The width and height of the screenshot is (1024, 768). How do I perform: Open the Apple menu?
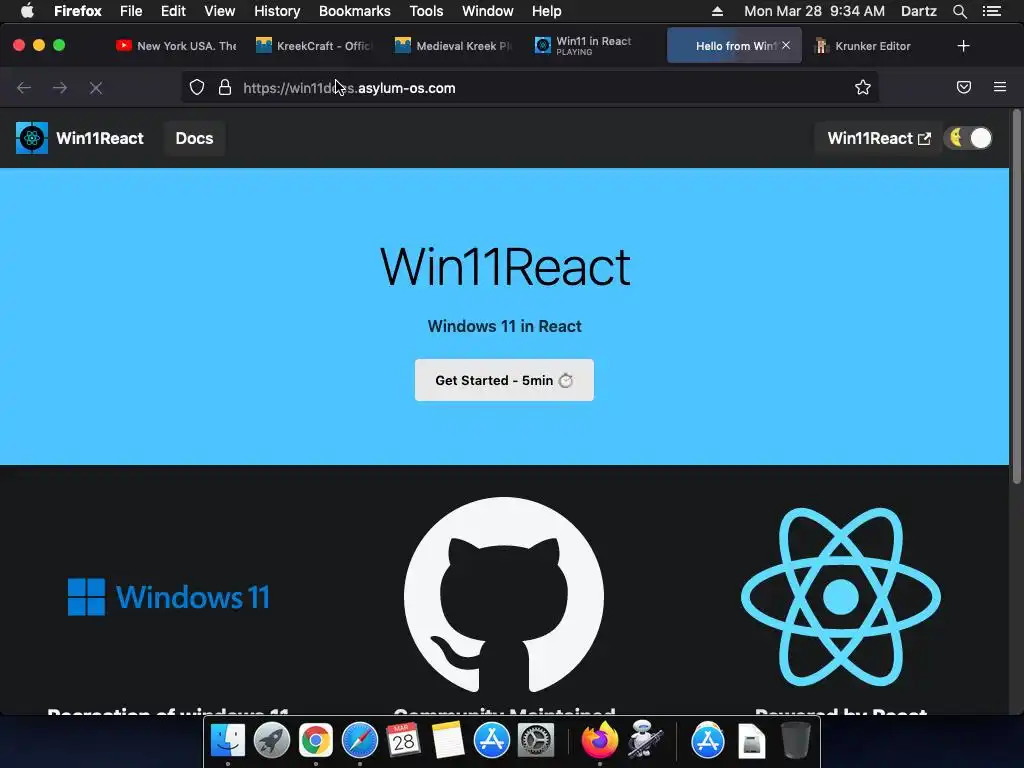27,11
